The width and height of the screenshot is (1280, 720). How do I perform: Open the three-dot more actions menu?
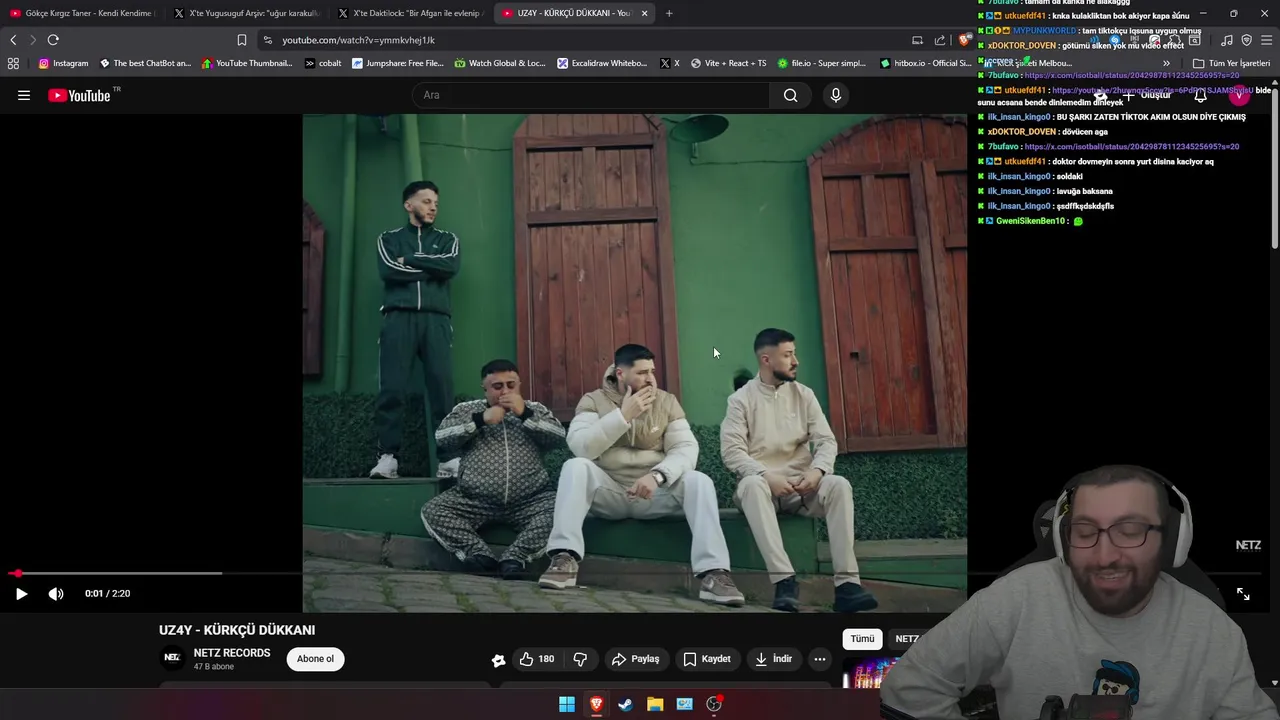[x=819, y=659]
